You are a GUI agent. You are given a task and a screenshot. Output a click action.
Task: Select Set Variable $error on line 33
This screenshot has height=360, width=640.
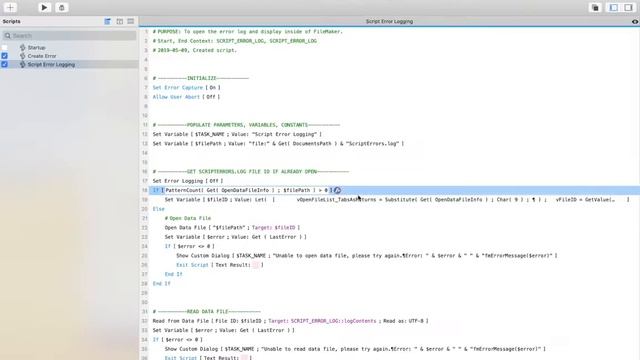pyautogui.click(x=224, y=331)
